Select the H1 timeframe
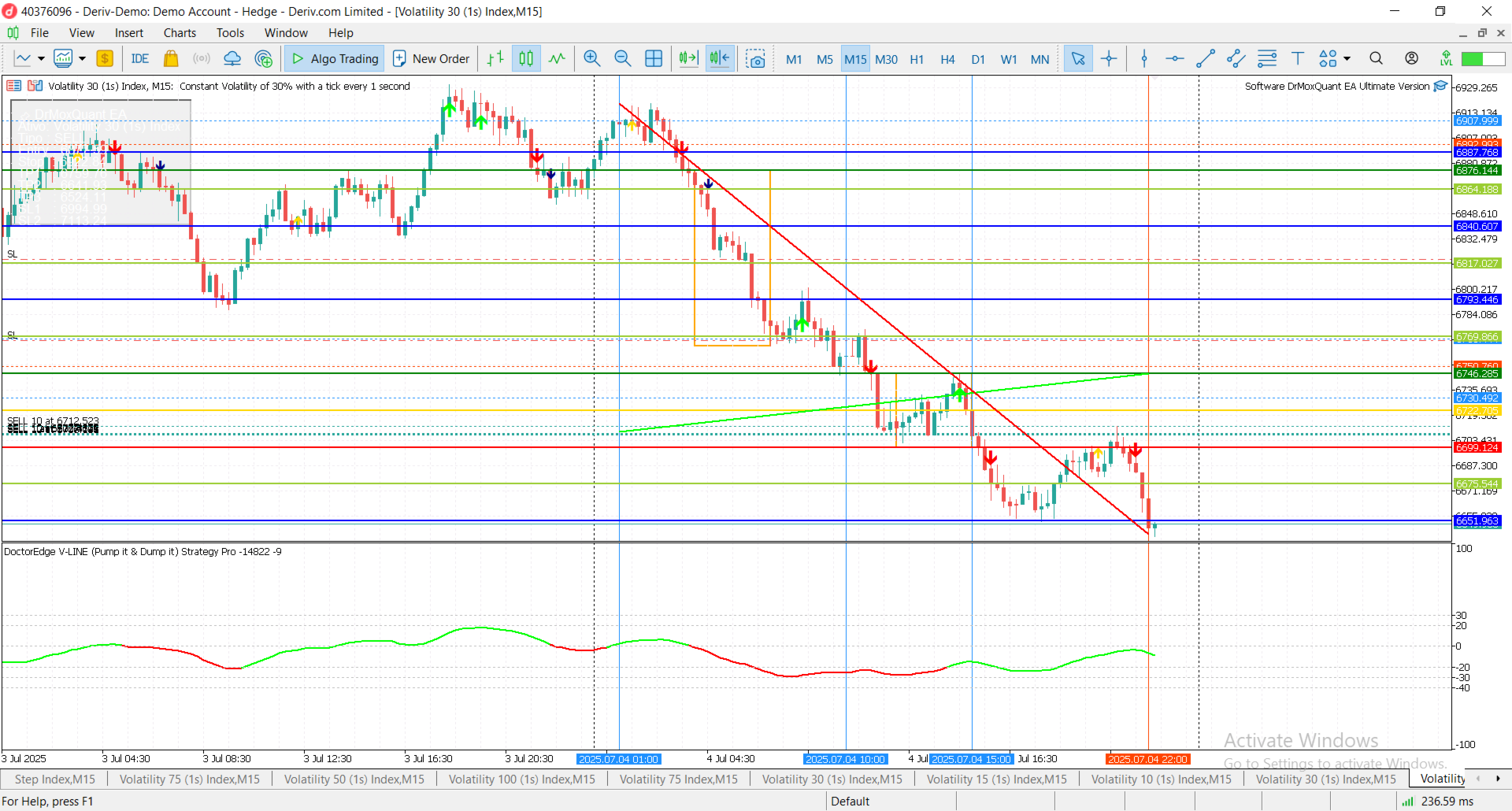 (917, 59)
